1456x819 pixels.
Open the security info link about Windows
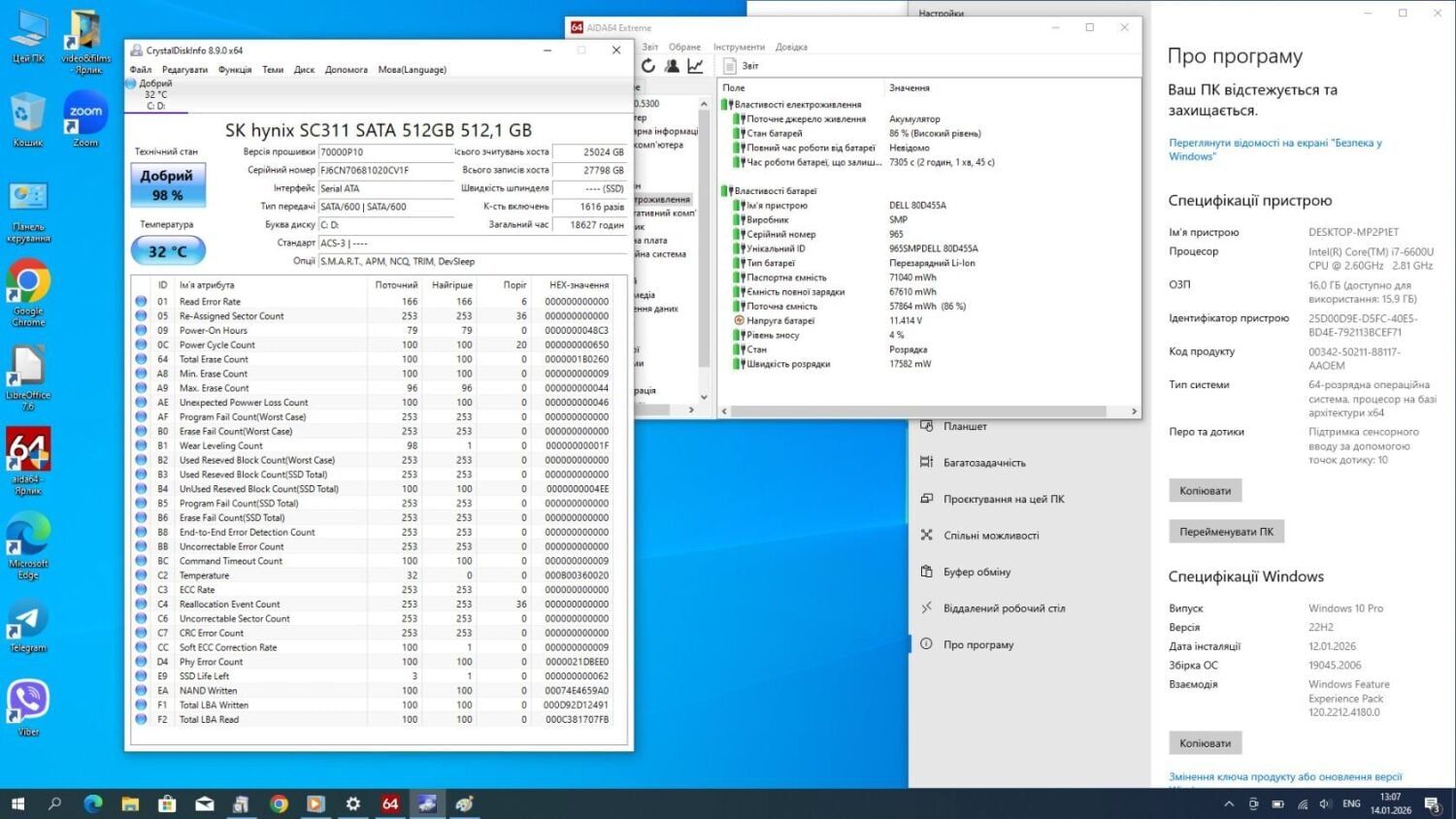1274,149
